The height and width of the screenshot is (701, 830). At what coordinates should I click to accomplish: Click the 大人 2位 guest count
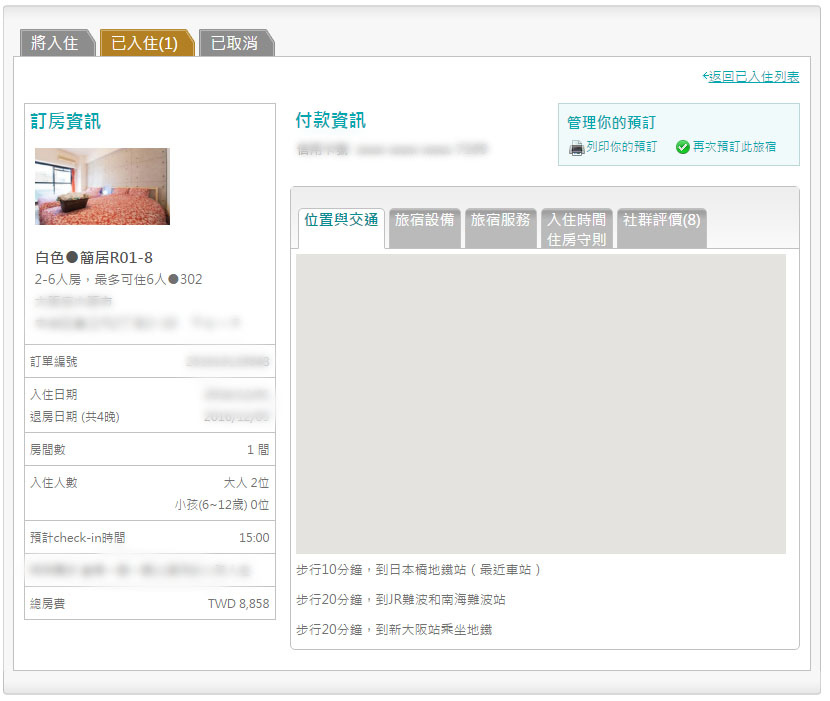coord(246,483)
